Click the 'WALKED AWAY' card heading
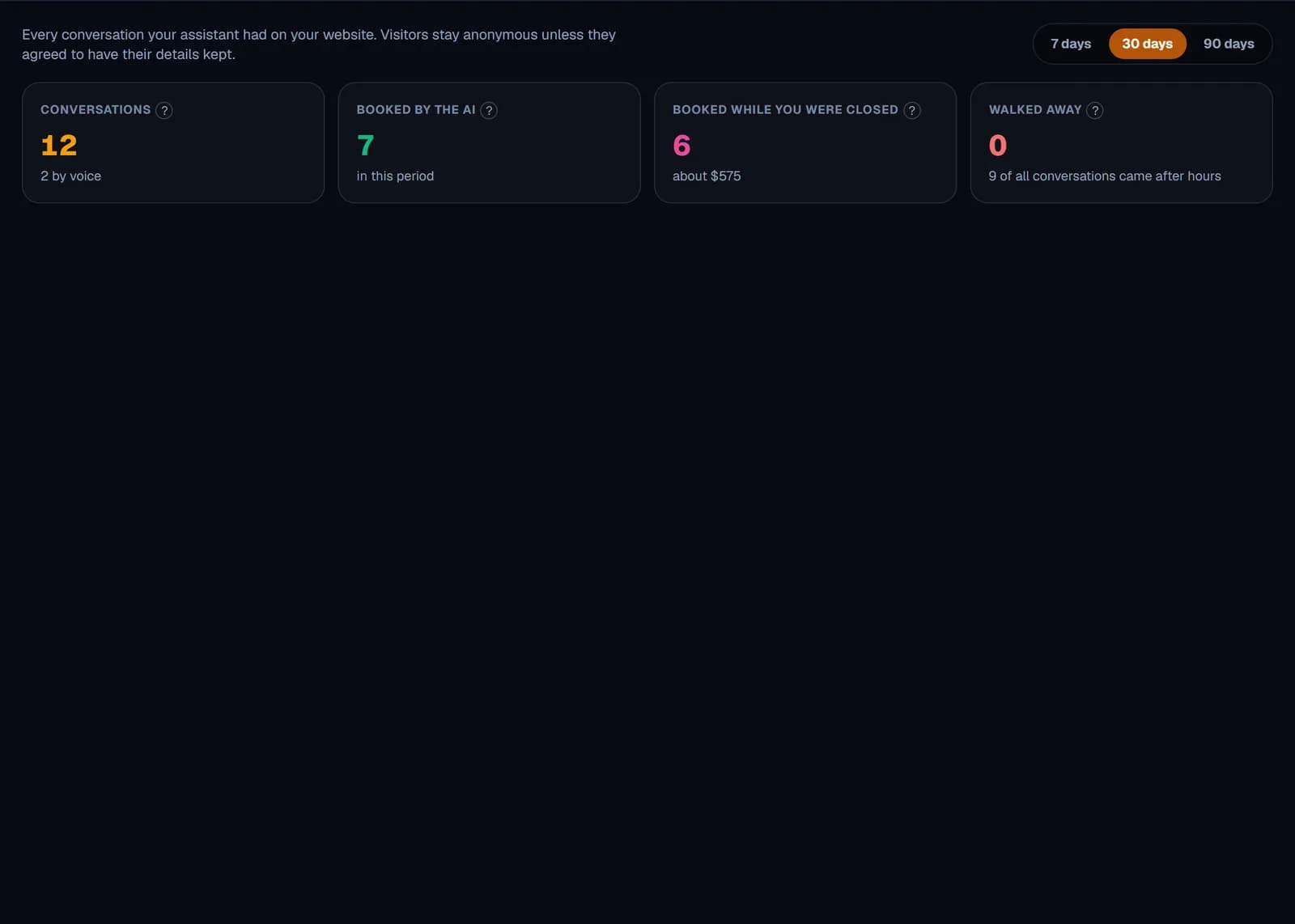The image size is (1295, 924). click(1035, 110)
